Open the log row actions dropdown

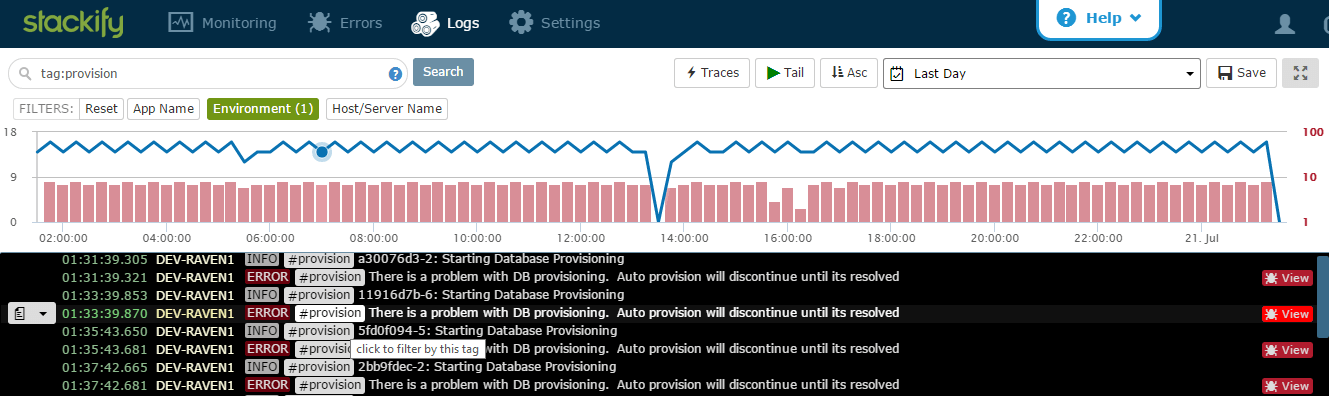30,314
